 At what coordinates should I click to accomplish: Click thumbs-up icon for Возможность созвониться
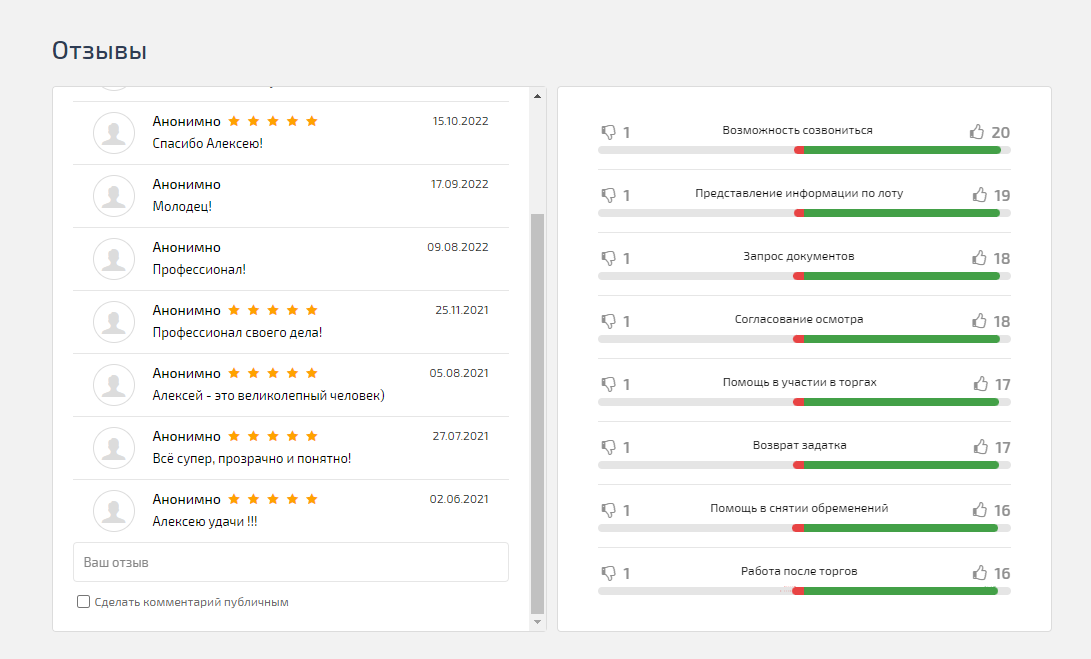pos(977,132)
